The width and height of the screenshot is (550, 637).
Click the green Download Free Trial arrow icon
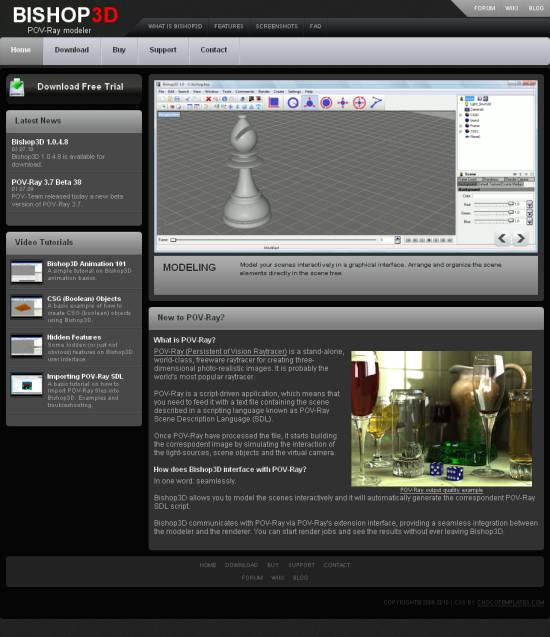click(17, 87)
